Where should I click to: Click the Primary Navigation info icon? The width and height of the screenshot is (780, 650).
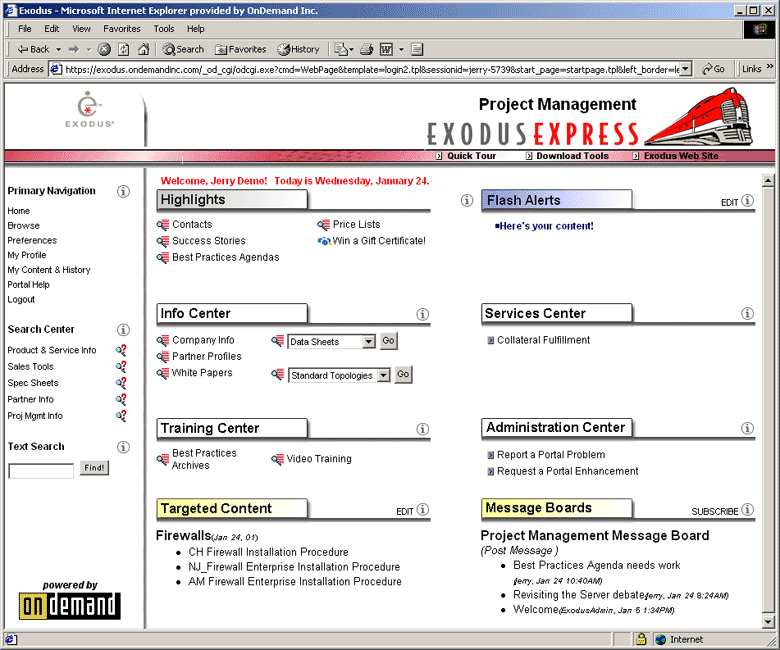click(x=123, y=191)
